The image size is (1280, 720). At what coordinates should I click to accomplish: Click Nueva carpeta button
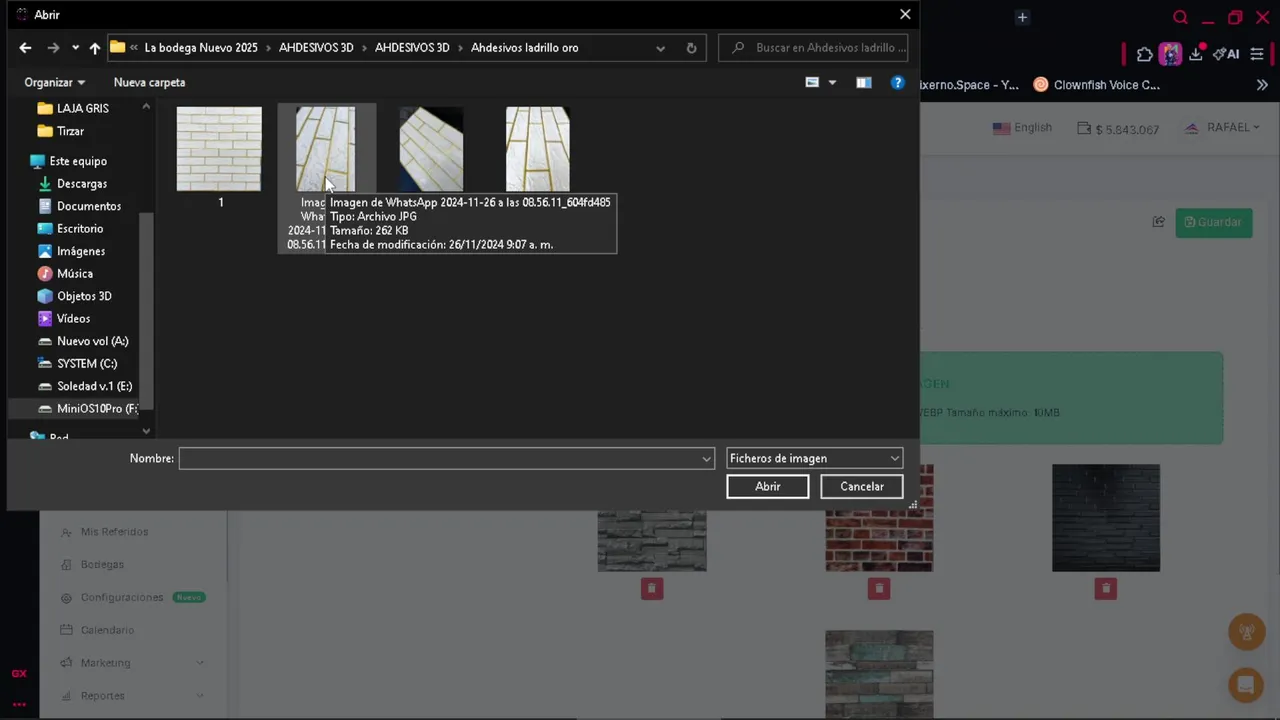coord(149,82)
